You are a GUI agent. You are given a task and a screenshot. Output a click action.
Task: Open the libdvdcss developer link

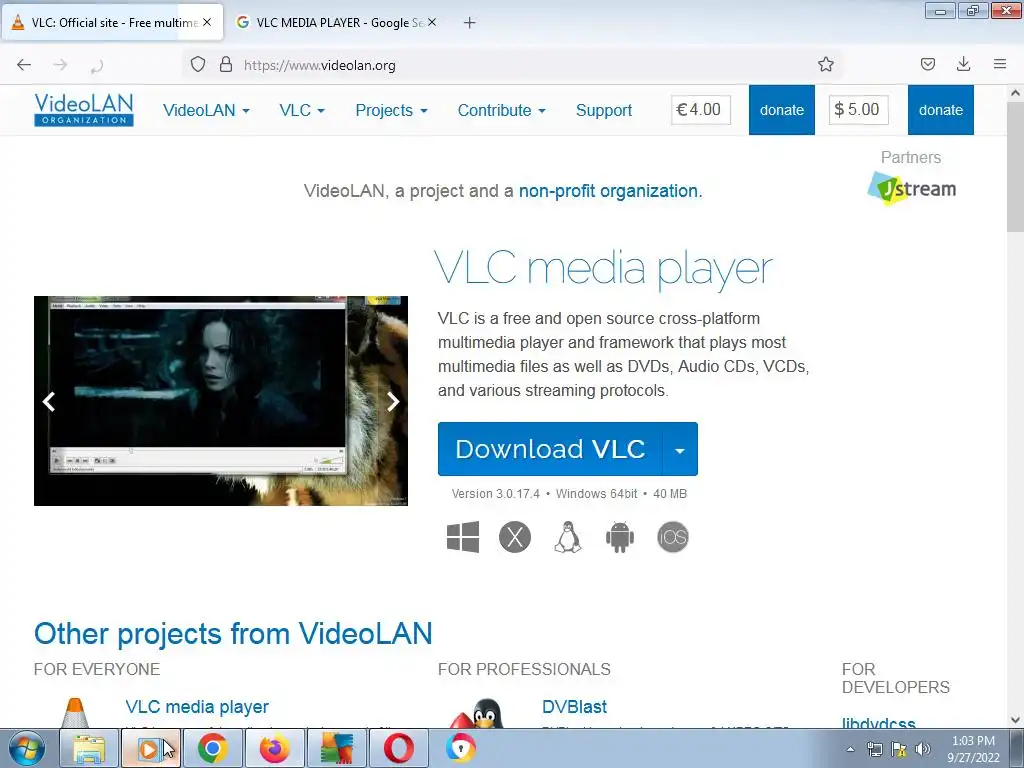click(879, 722)
